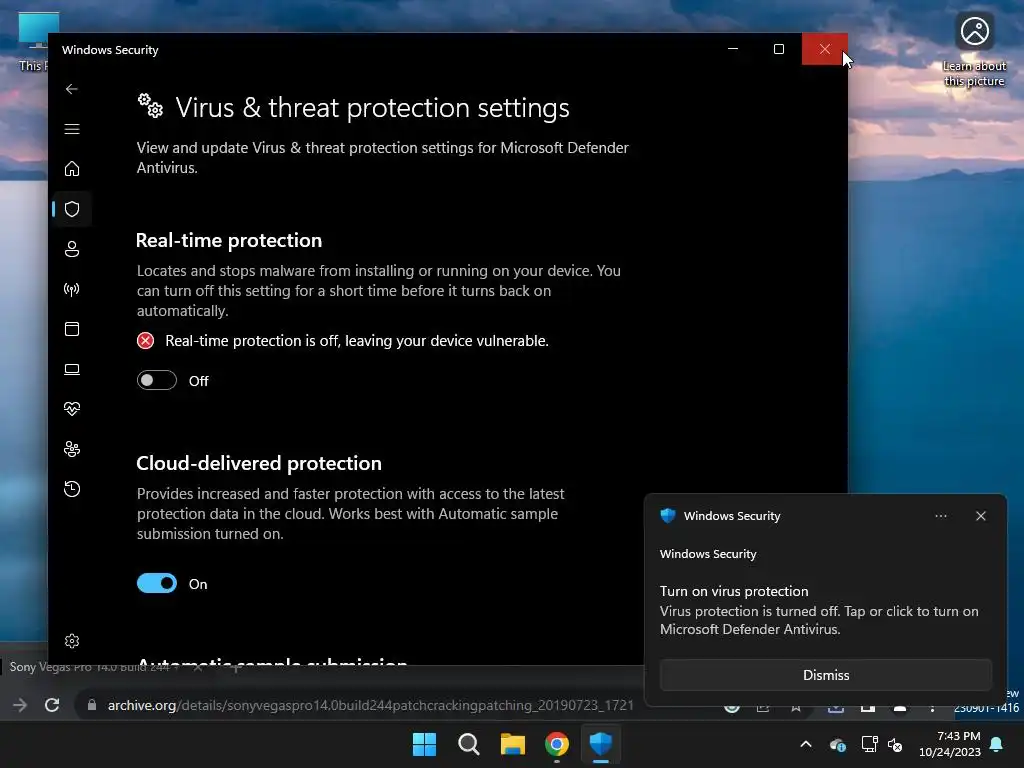Click the network tray icon
Image resolution: width=1024 pixels, height=768 pixels.
[869, 744]
